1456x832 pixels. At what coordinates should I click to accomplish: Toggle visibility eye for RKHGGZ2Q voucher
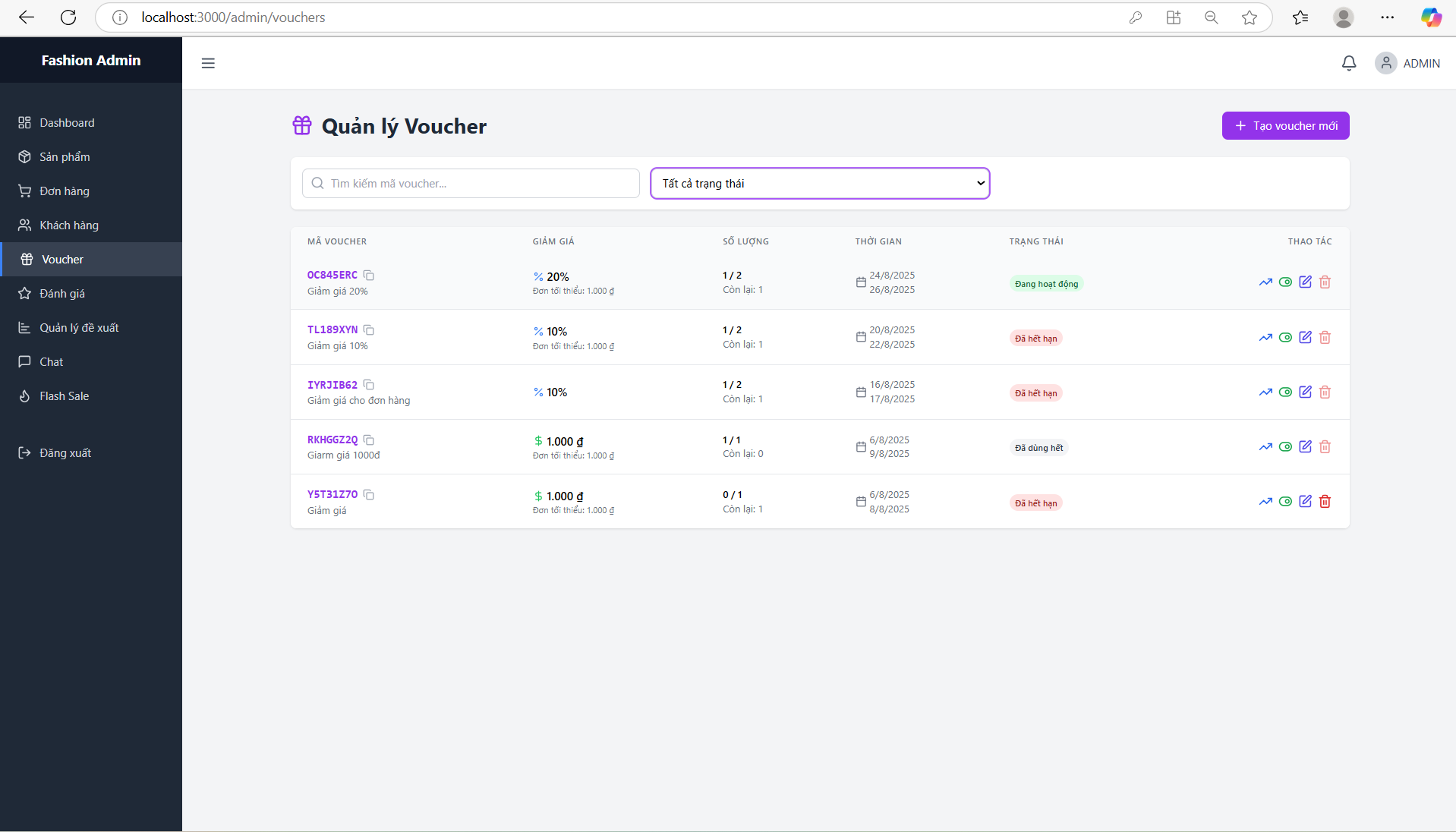1285,447
